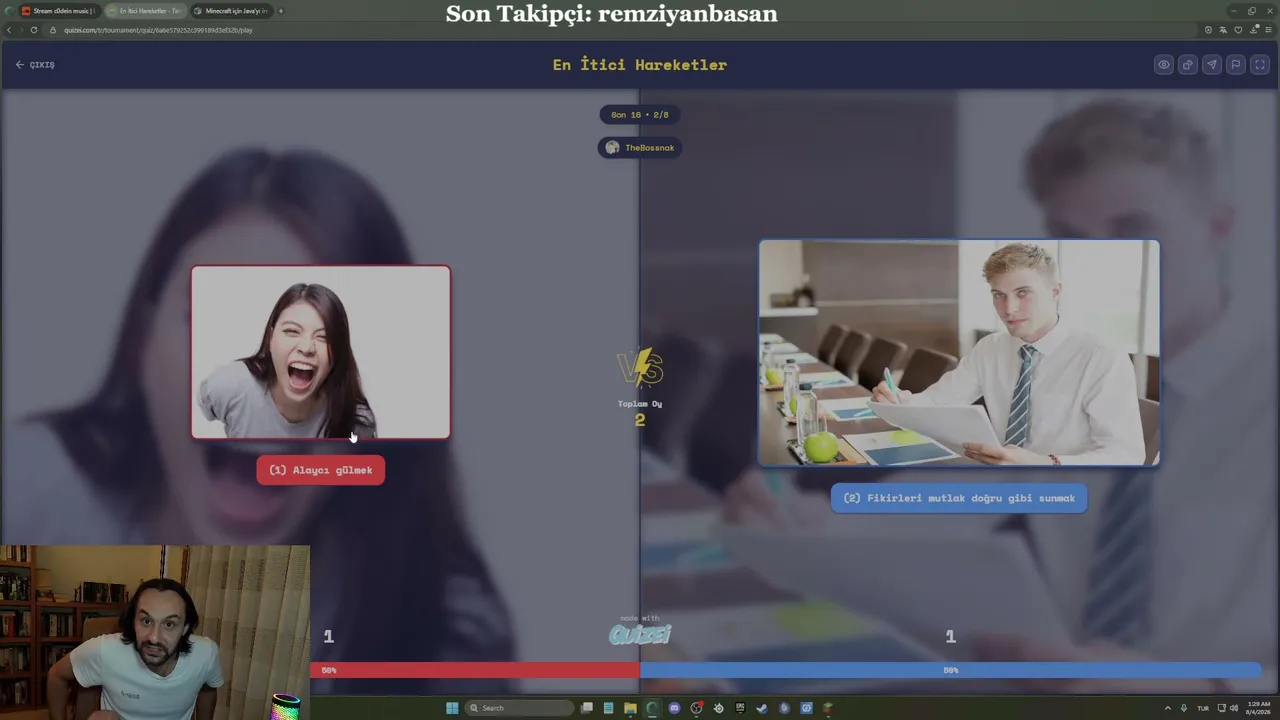
Task: Click the translate page icon
Action: pyautogui.click(x=1223, y=30)
